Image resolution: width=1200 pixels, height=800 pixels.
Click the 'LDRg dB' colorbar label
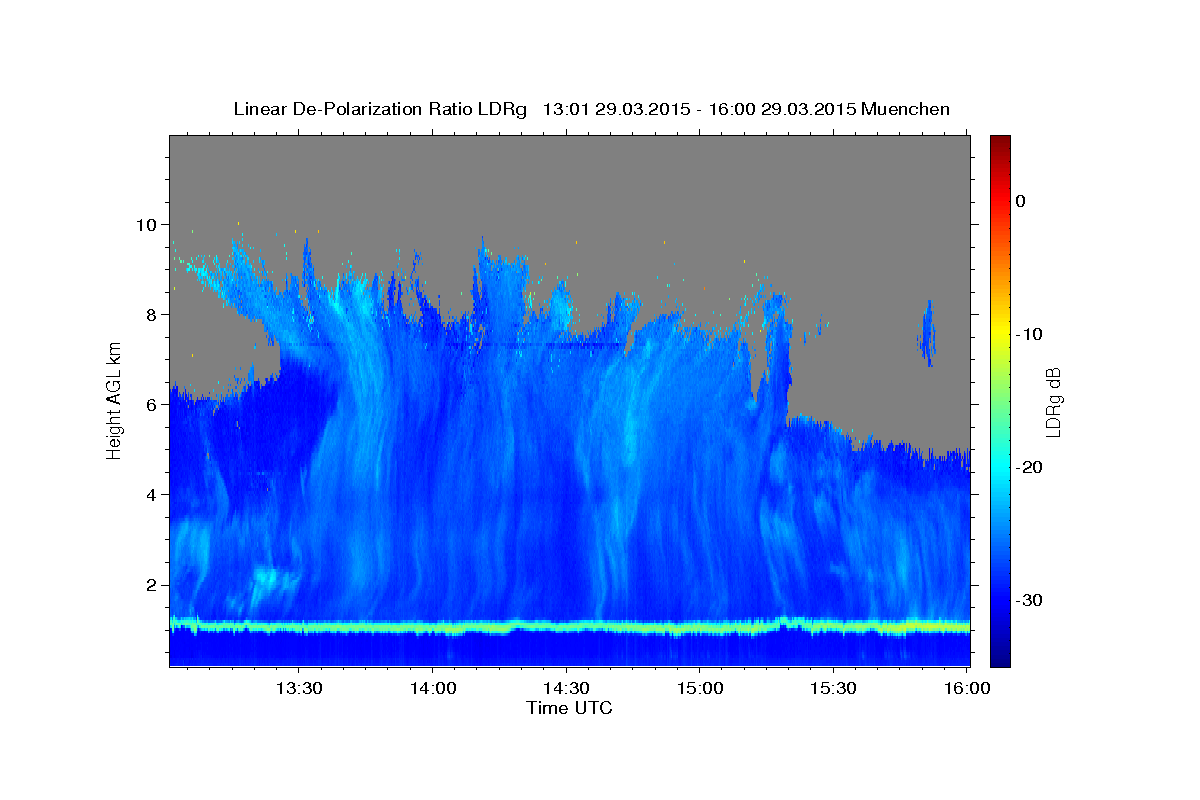(x=1052, y=402)
